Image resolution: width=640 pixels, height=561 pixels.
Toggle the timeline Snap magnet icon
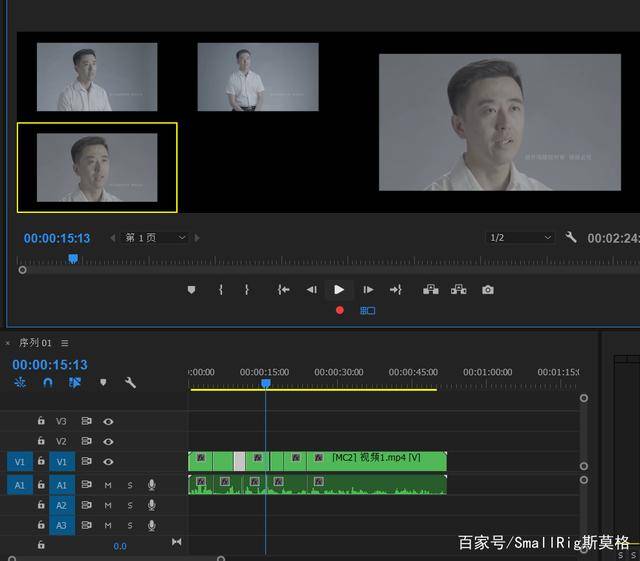pyautogui.click(x=47, y=383)
